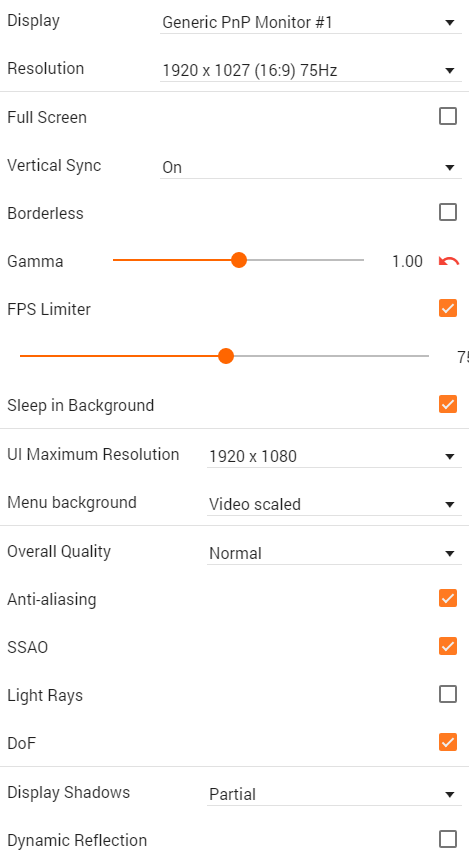Change Menu background from Video scaled

click(x=334, y=504)
